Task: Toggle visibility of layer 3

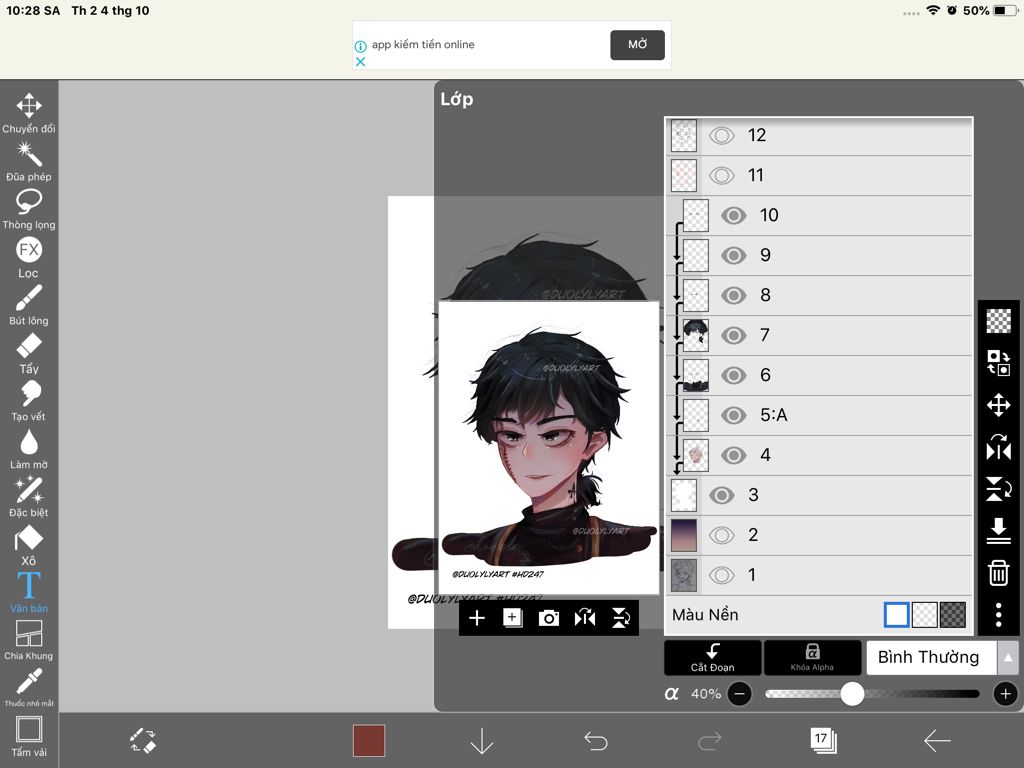Action: [x=722, y=495]
